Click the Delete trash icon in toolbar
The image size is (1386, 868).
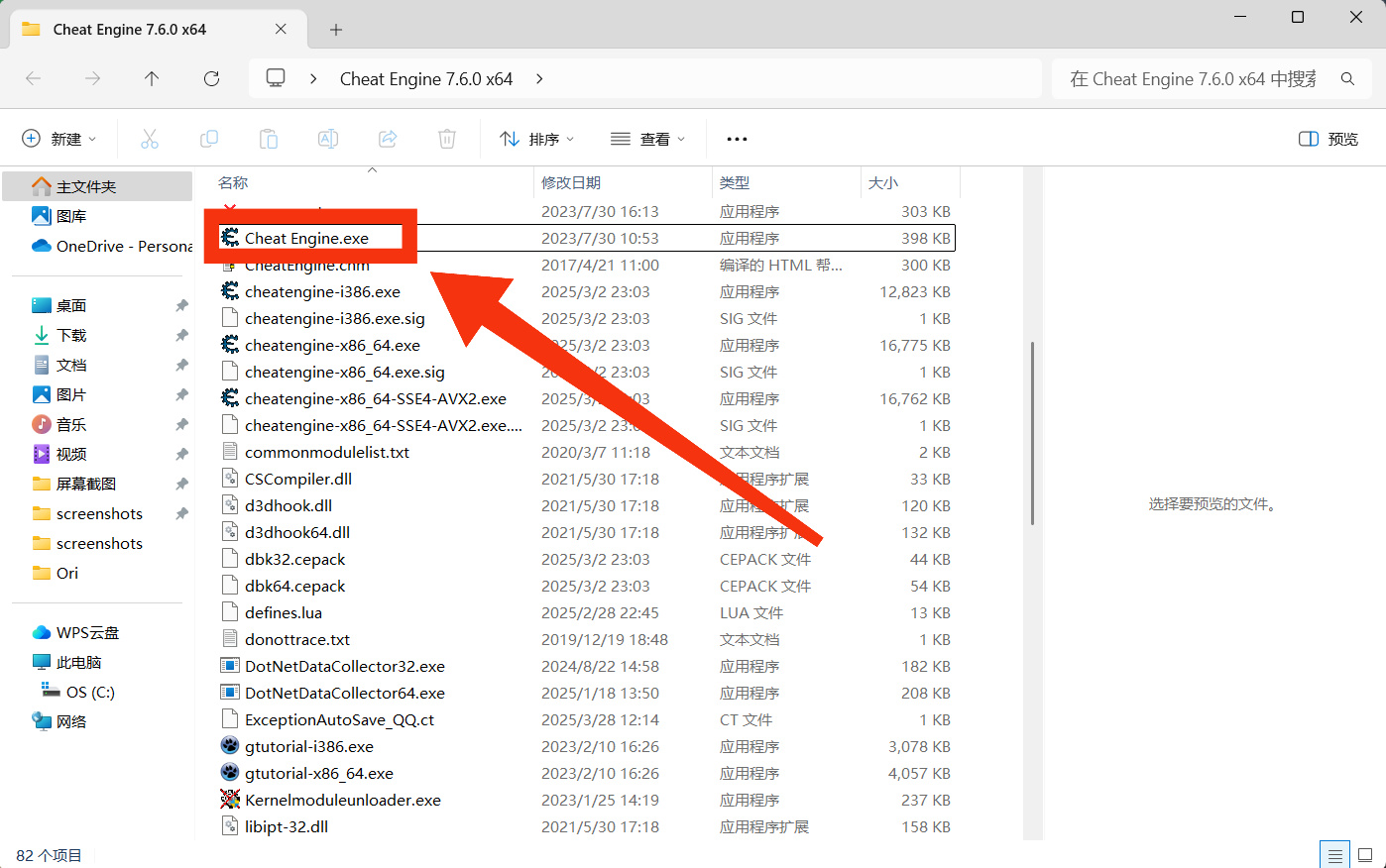[447, 139]
